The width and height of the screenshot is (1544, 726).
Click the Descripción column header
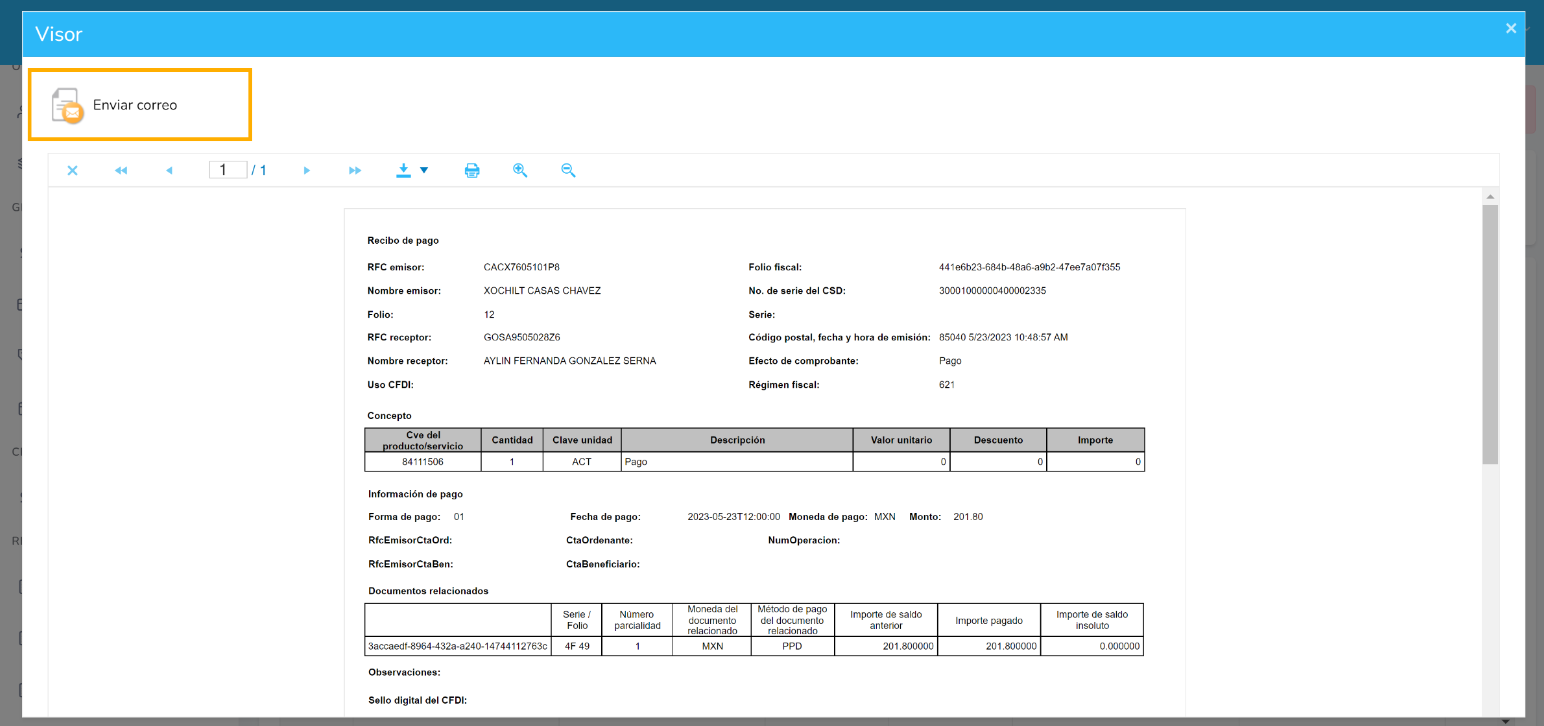737,440
